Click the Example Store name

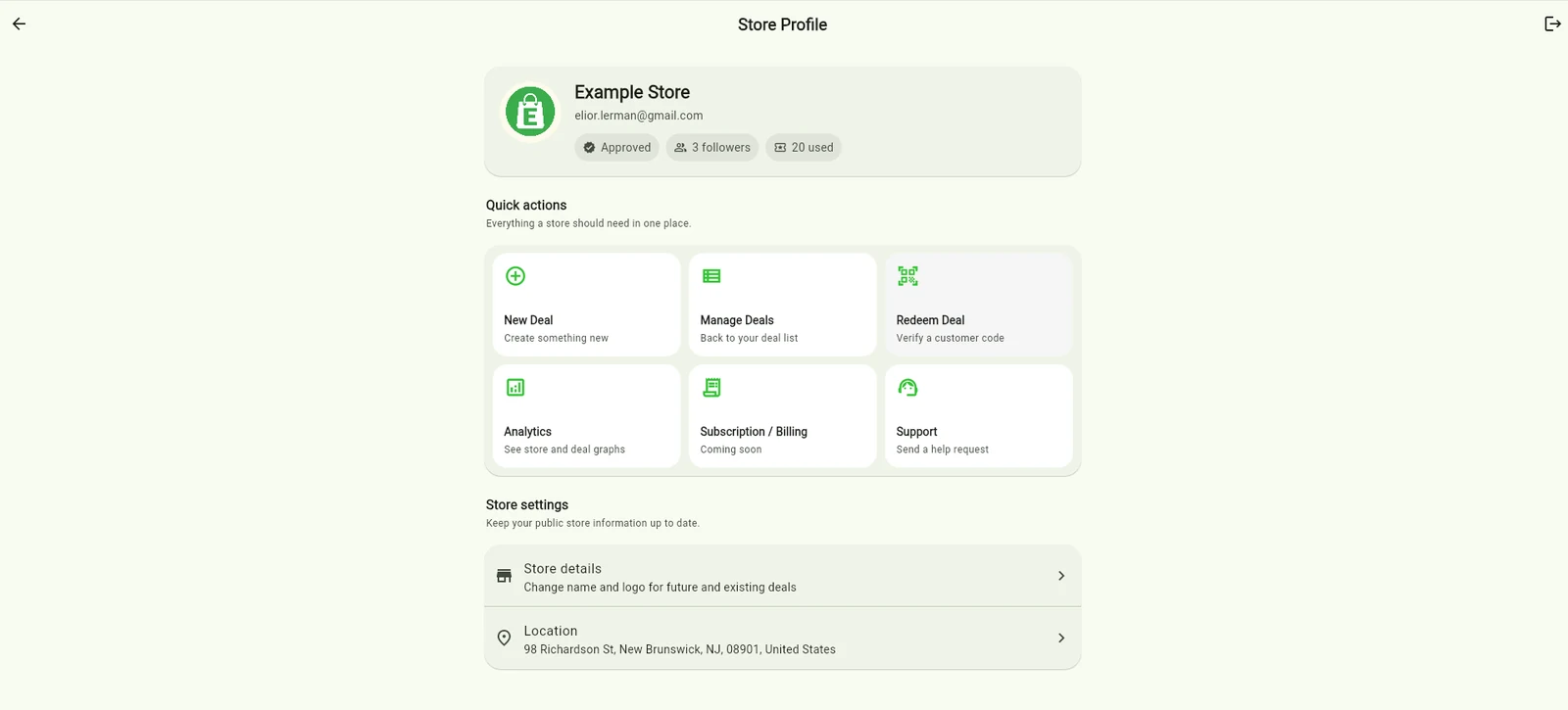[632, 92]
